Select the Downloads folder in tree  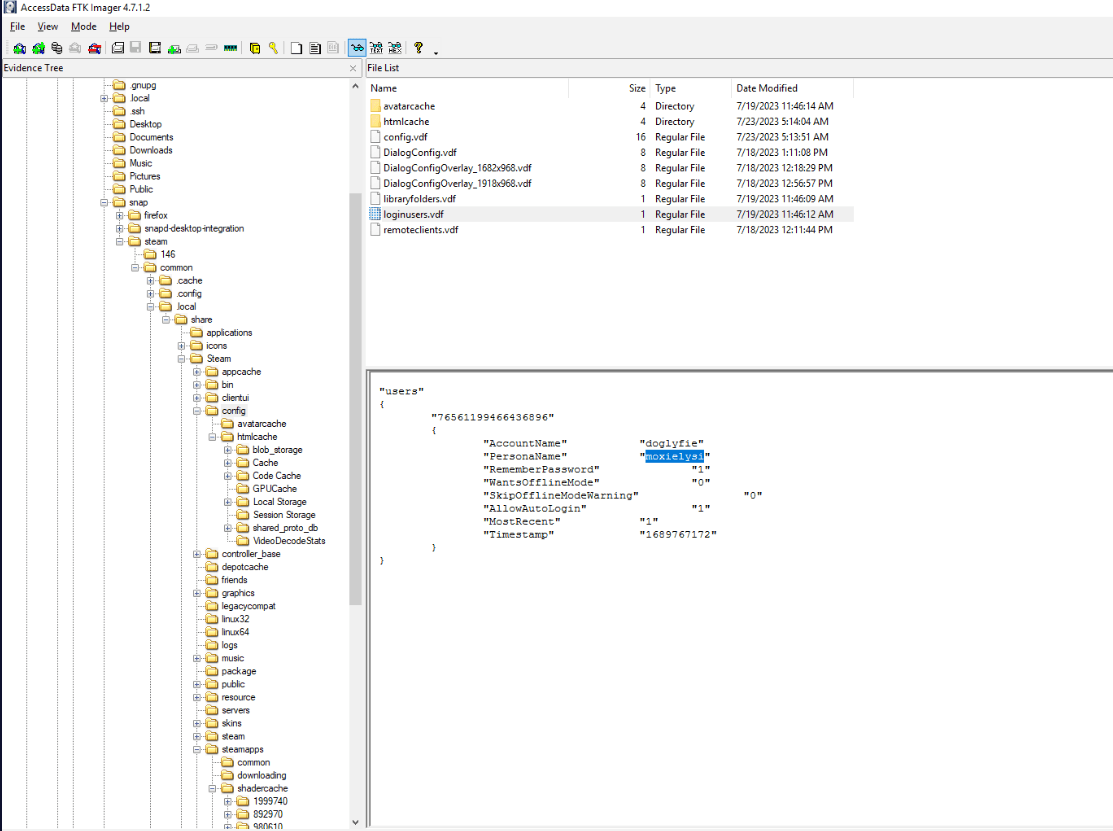[150, 150]
